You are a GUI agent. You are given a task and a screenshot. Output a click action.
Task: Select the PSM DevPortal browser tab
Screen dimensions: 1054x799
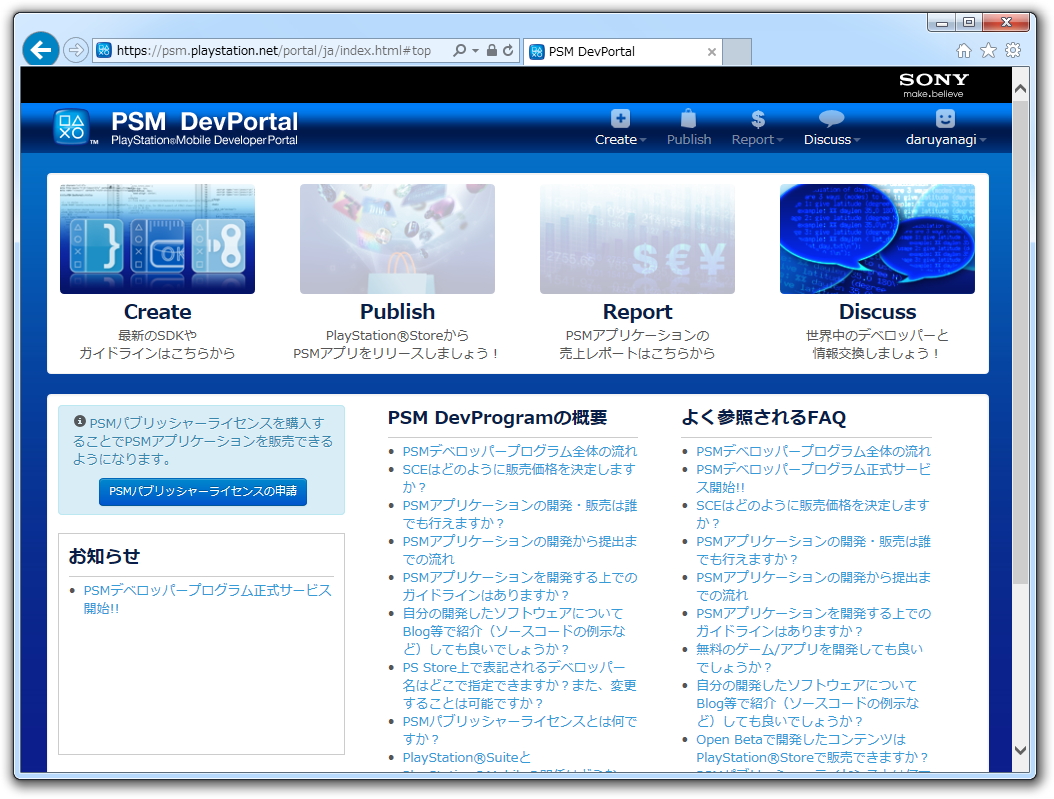click(600, 51)
